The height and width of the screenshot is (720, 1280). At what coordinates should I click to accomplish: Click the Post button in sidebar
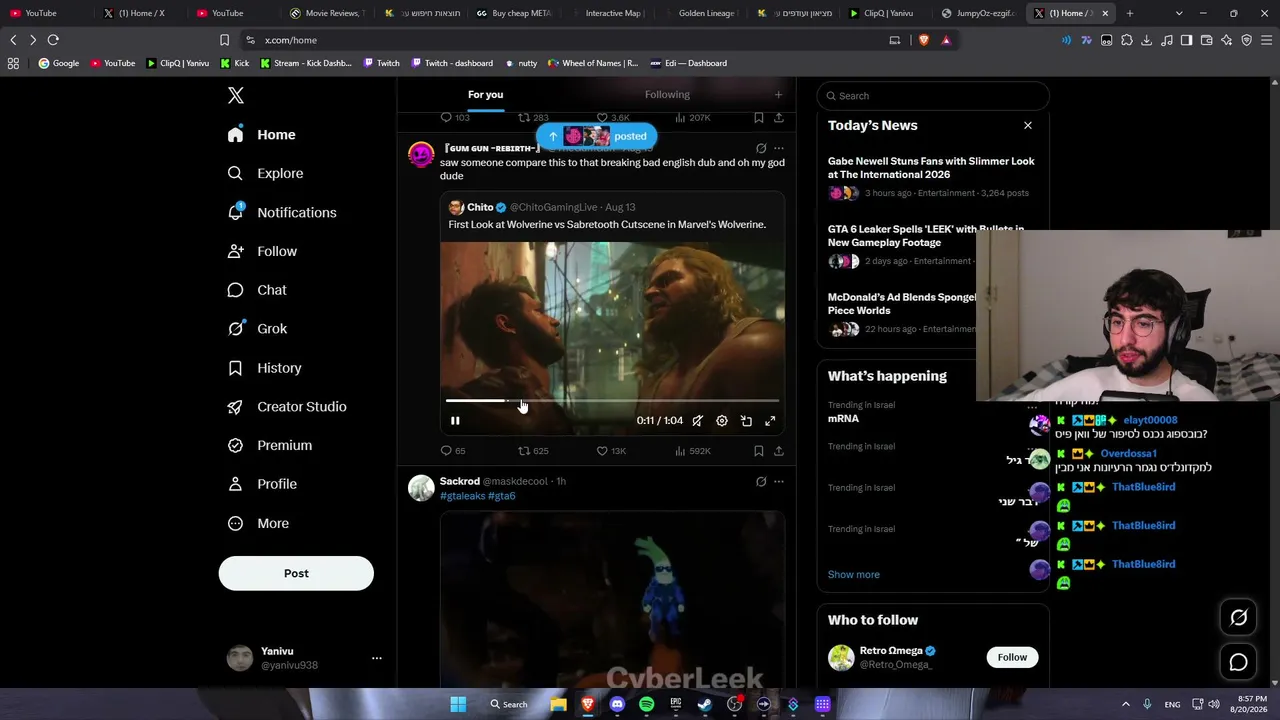click(296, 574)
